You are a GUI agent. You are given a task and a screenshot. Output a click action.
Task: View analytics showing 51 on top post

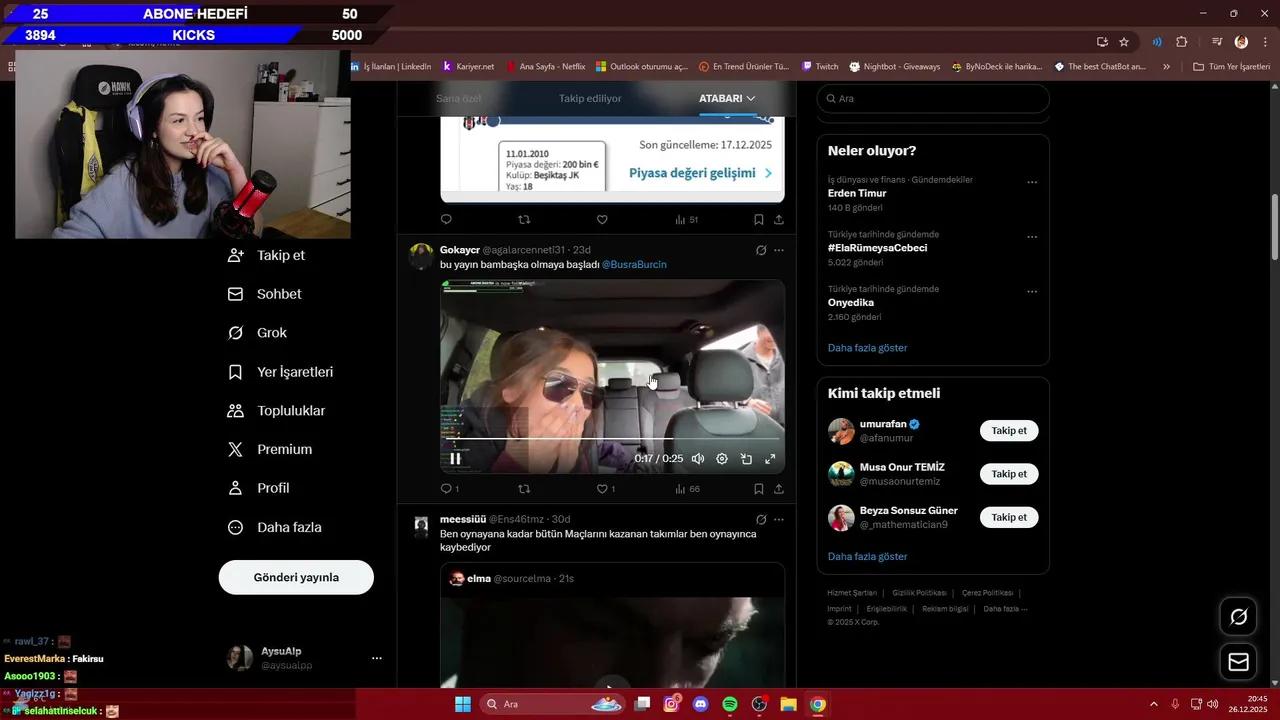687,219
